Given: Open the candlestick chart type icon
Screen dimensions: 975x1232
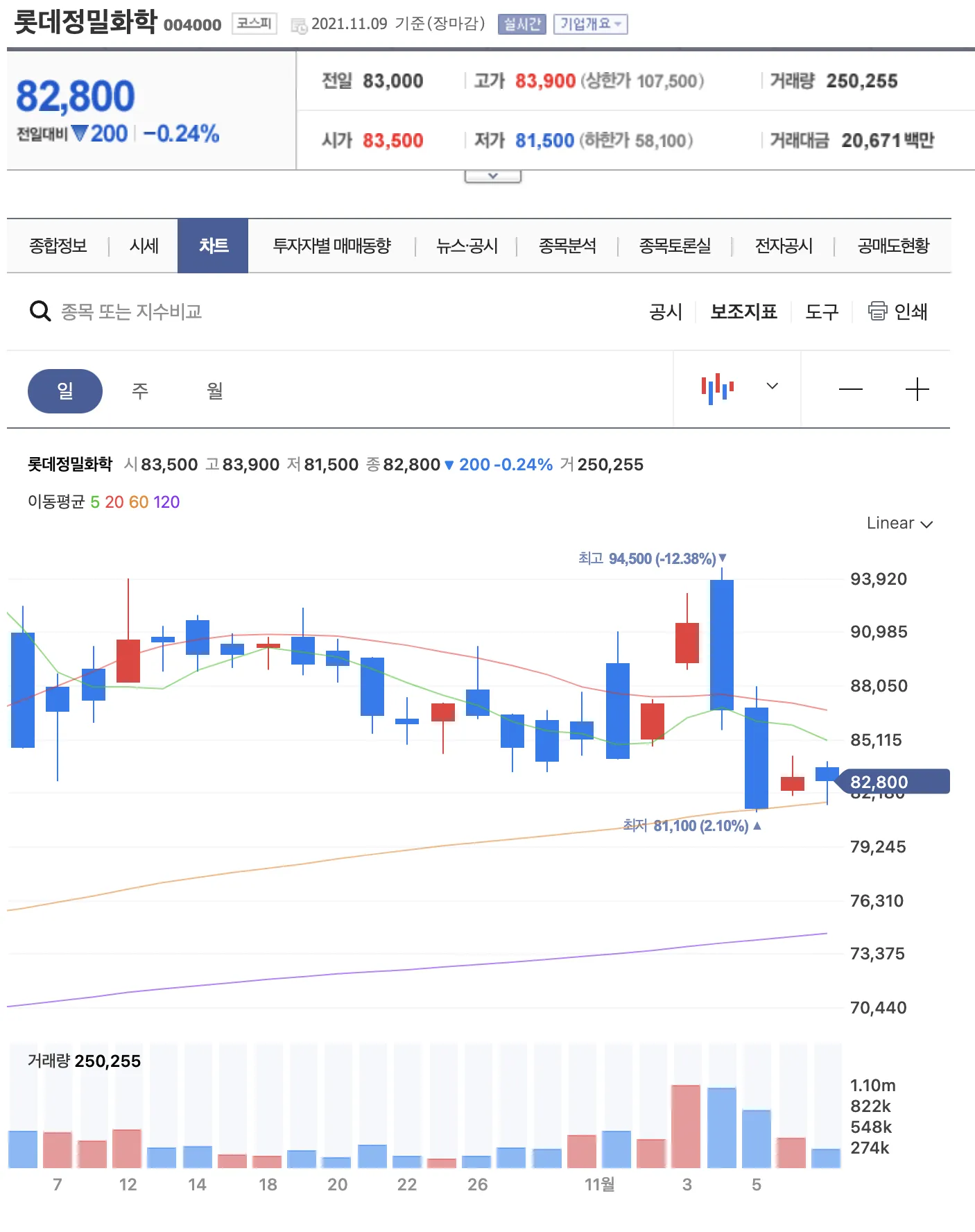Looking at the screenshot, I should tap(718, 388).
